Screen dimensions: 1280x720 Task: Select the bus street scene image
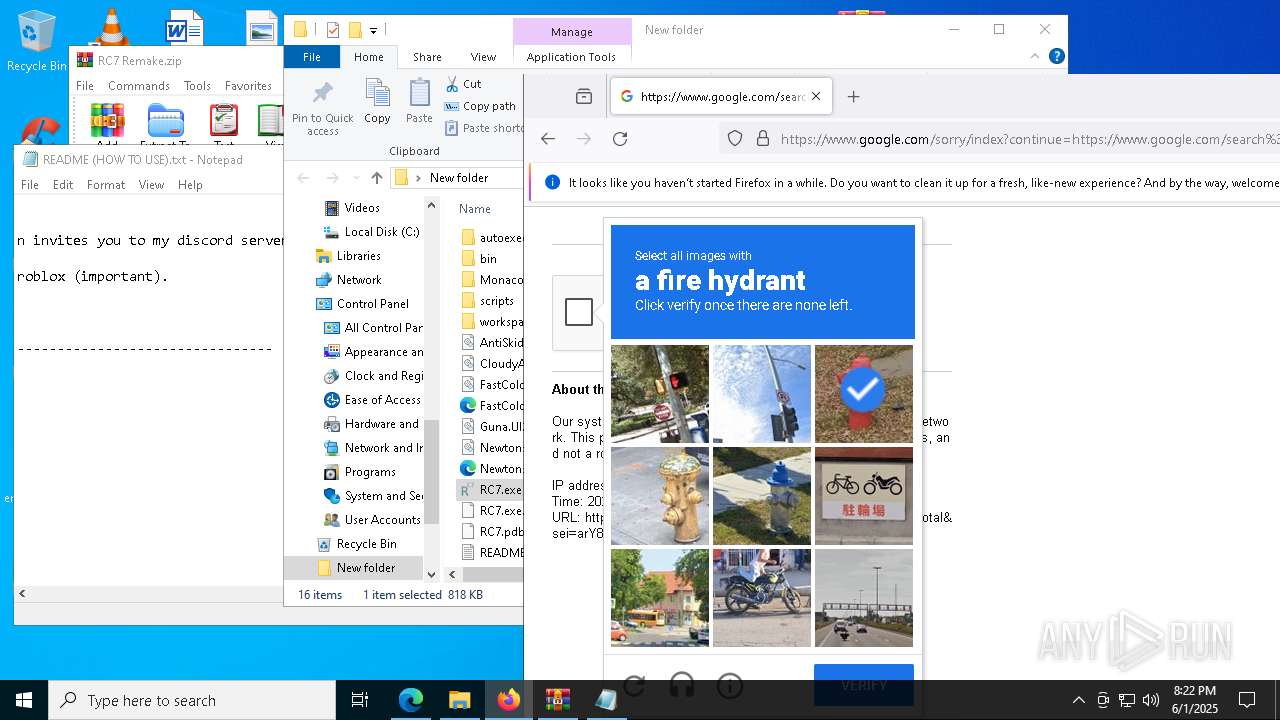(x=660, y=598)
